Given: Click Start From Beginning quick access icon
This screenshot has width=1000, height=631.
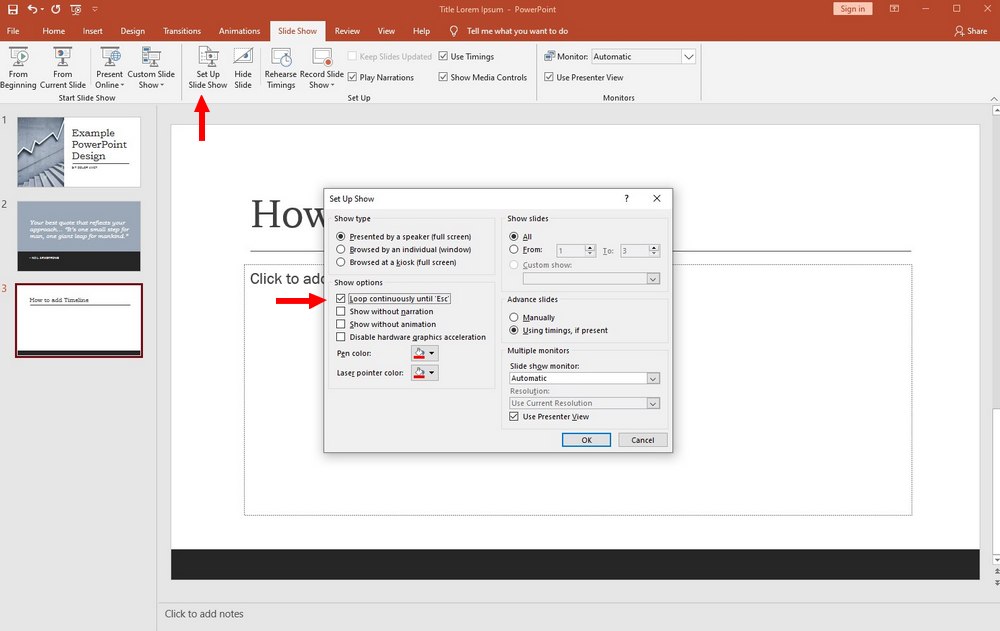Looking at the screenshot, I should pyautogui.click(x=76, y=10).
